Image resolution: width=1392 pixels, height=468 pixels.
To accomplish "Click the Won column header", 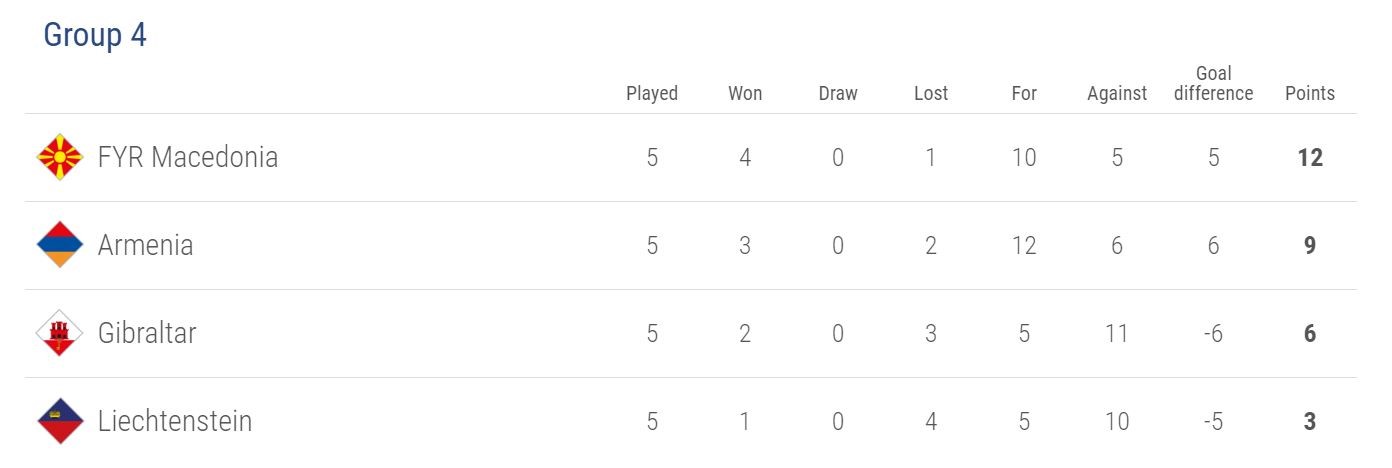I will click(745, 93).
